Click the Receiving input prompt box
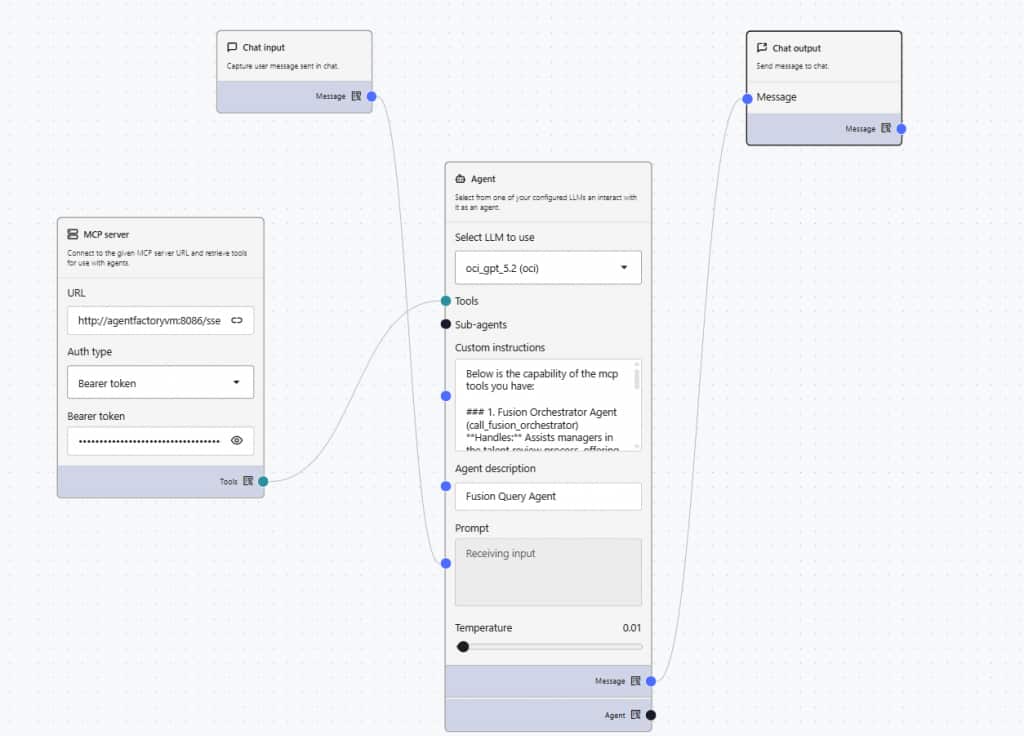This screenshot has width=1024, height=736. 548,572
